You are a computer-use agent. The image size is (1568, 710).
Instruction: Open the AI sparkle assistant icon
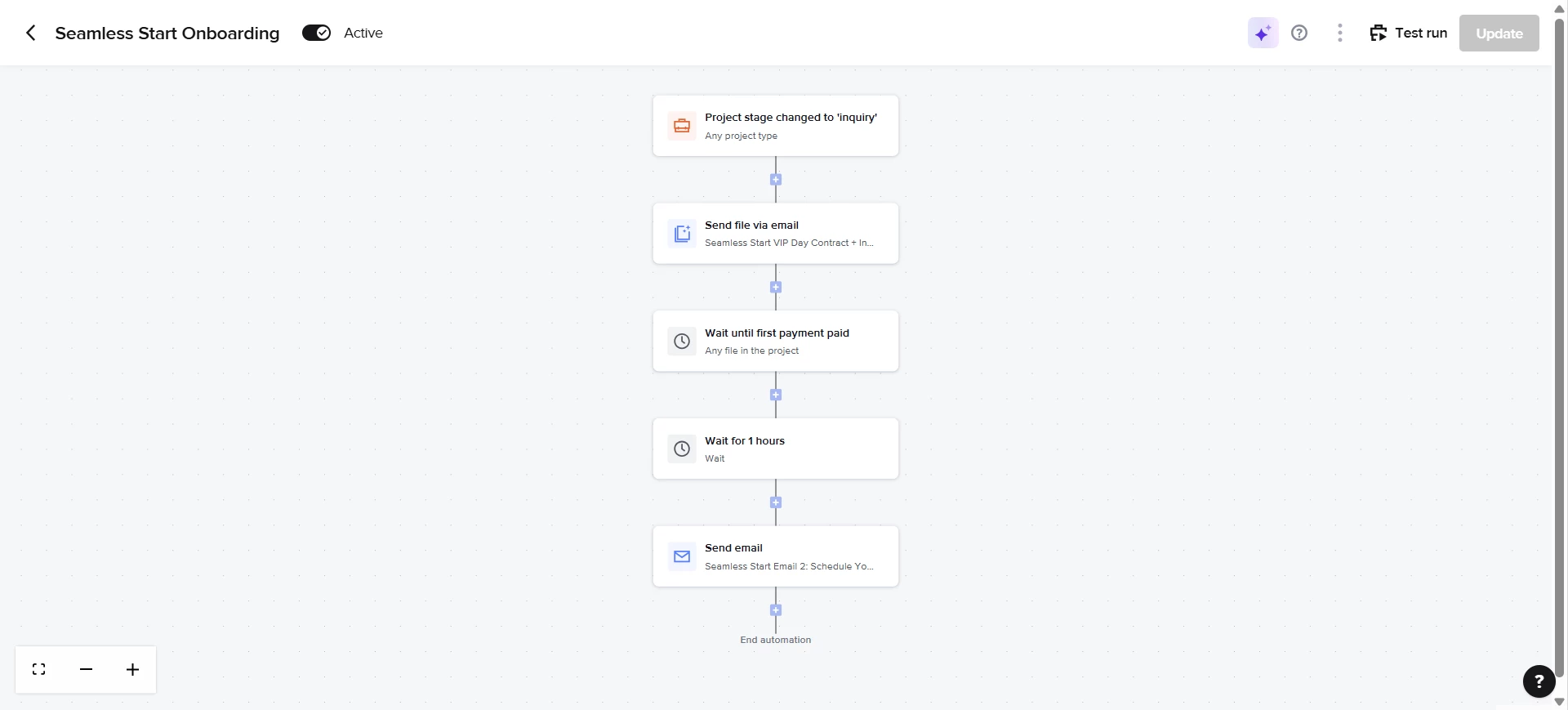pyautogui.click(x=1263, y=33)
